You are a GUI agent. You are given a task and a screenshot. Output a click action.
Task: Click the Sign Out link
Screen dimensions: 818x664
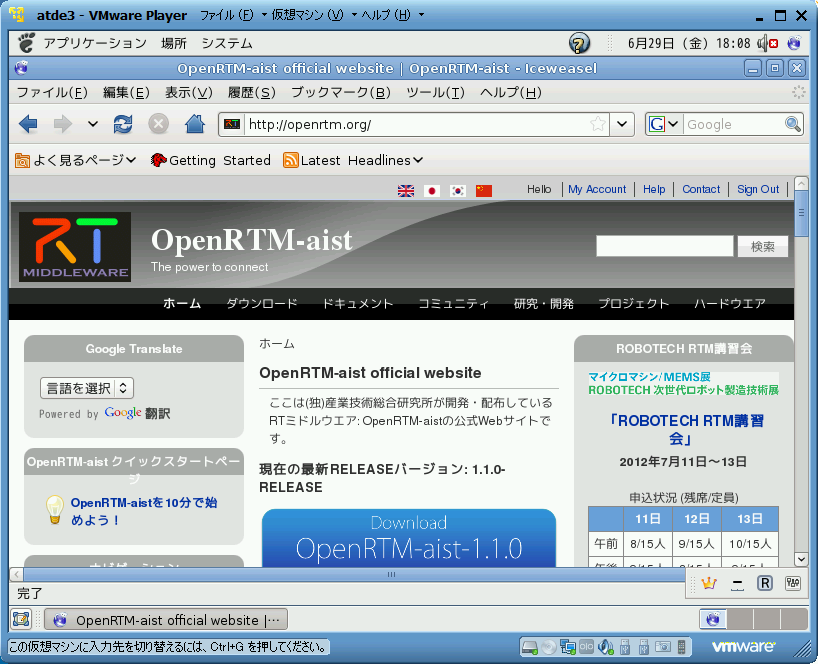(x=758, y=189)
